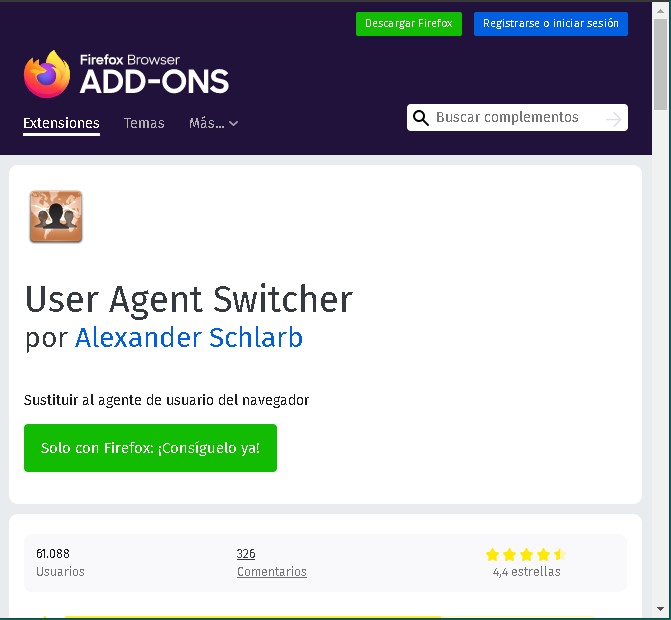Click the Usuarios label
Image resolution: width=671 pixels, height=620 pixels.
tap(60, 572)
